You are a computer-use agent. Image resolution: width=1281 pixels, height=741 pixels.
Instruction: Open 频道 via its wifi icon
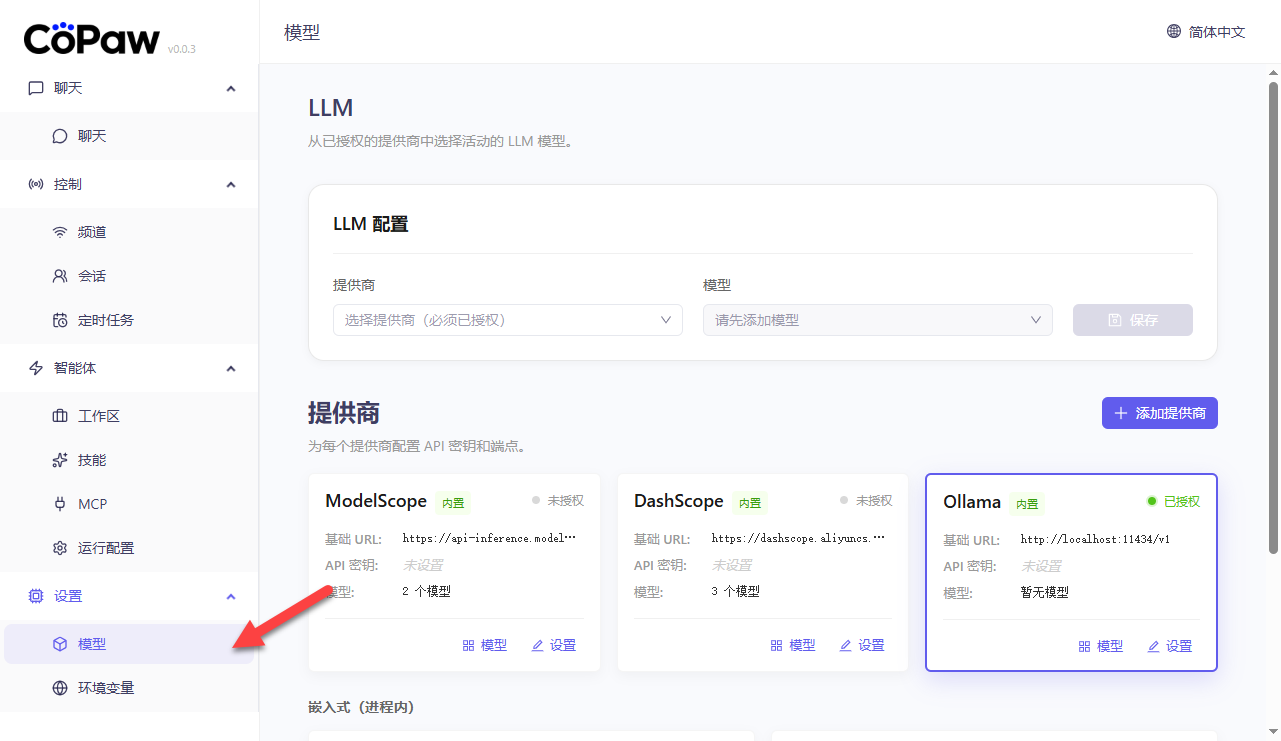coord(60,232)
